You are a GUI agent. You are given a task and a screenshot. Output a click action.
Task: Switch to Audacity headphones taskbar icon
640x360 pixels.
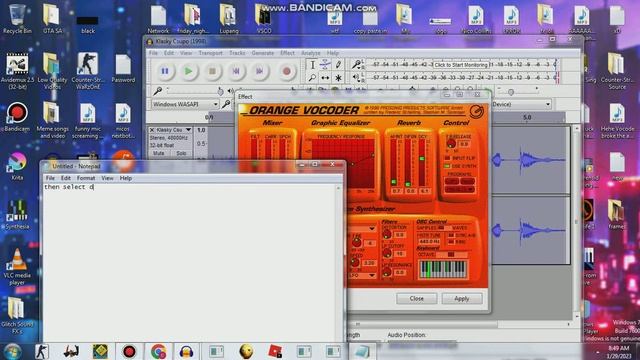[187, 351]
